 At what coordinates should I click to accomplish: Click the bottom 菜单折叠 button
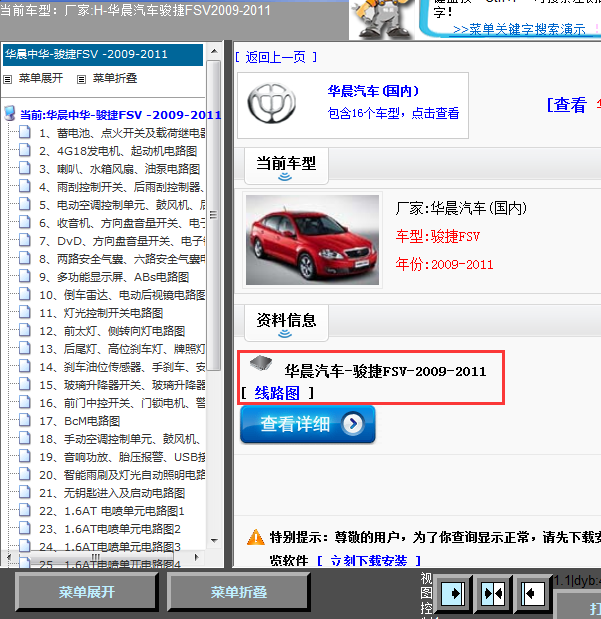(x=239, y=592)
